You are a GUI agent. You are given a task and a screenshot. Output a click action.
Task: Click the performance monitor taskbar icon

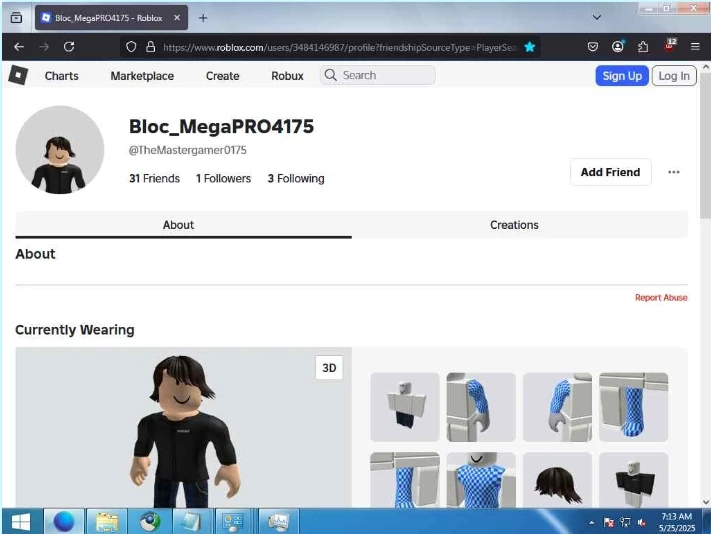(x=278, y=521)
